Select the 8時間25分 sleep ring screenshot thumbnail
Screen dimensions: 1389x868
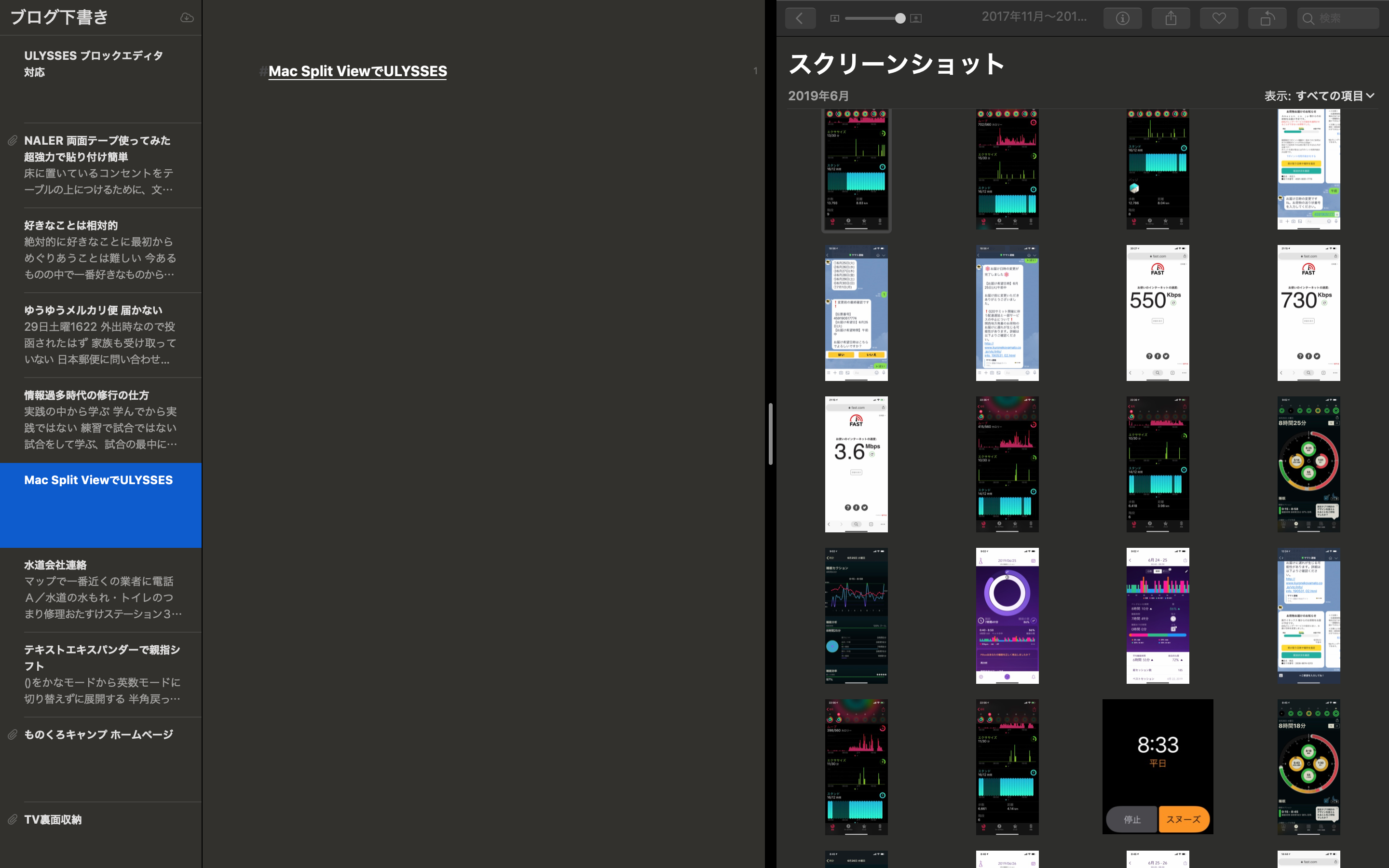pos(1308,464)
